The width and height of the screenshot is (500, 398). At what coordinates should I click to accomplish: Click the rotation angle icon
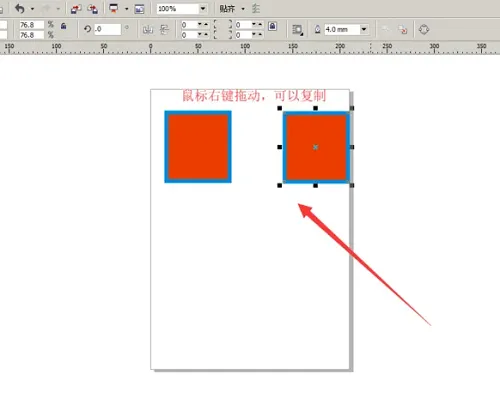(x=87, y=29)
